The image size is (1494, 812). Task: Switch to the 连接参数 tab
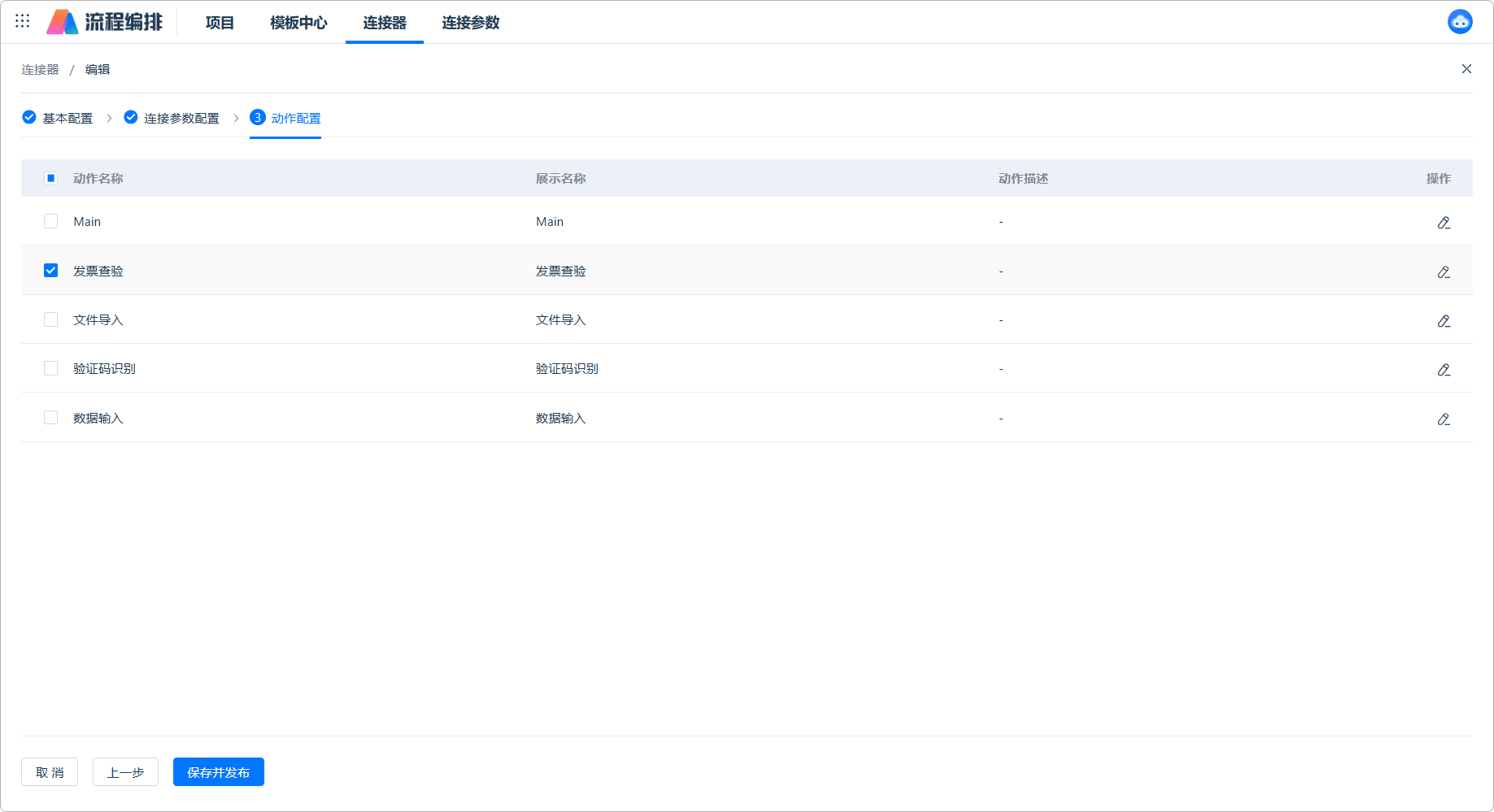click(470, 23)
